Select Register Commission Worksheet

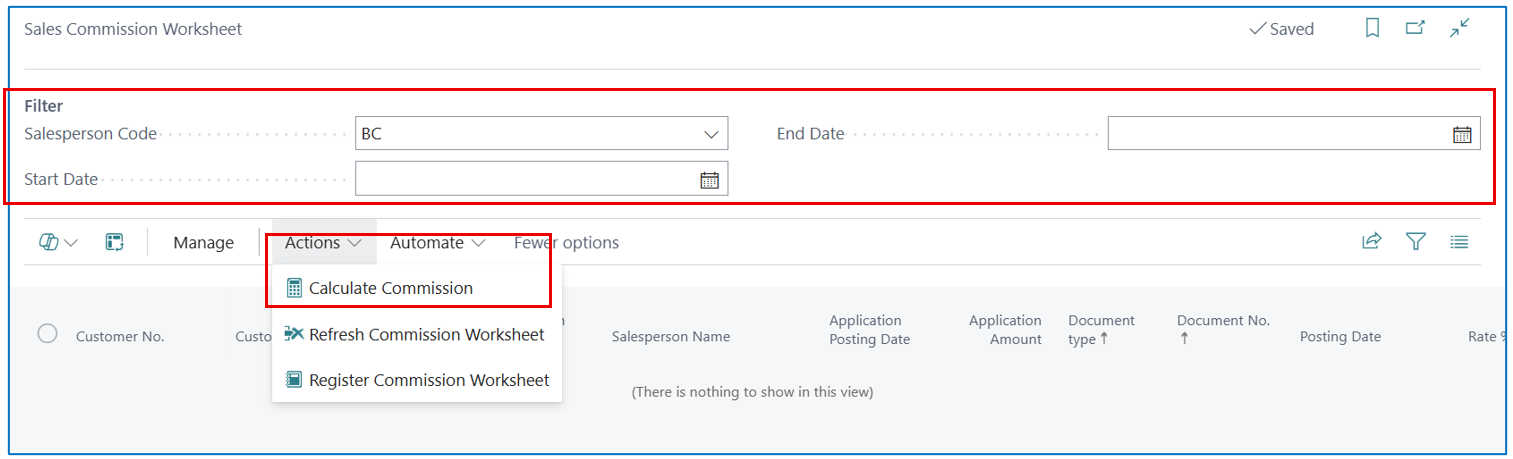416,380
